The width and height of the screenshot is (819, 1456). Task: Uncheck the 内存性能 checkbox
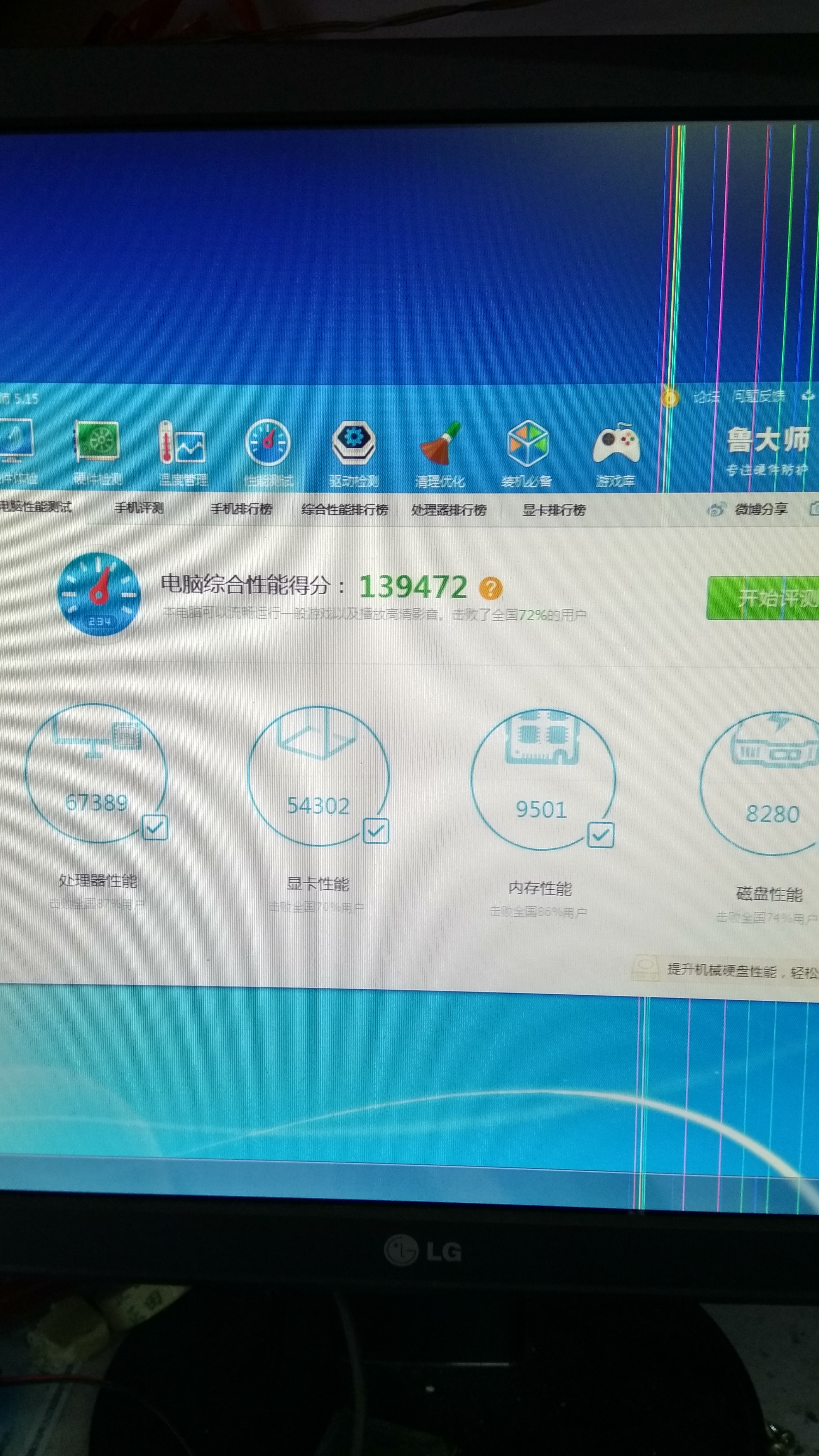[600, 835]
